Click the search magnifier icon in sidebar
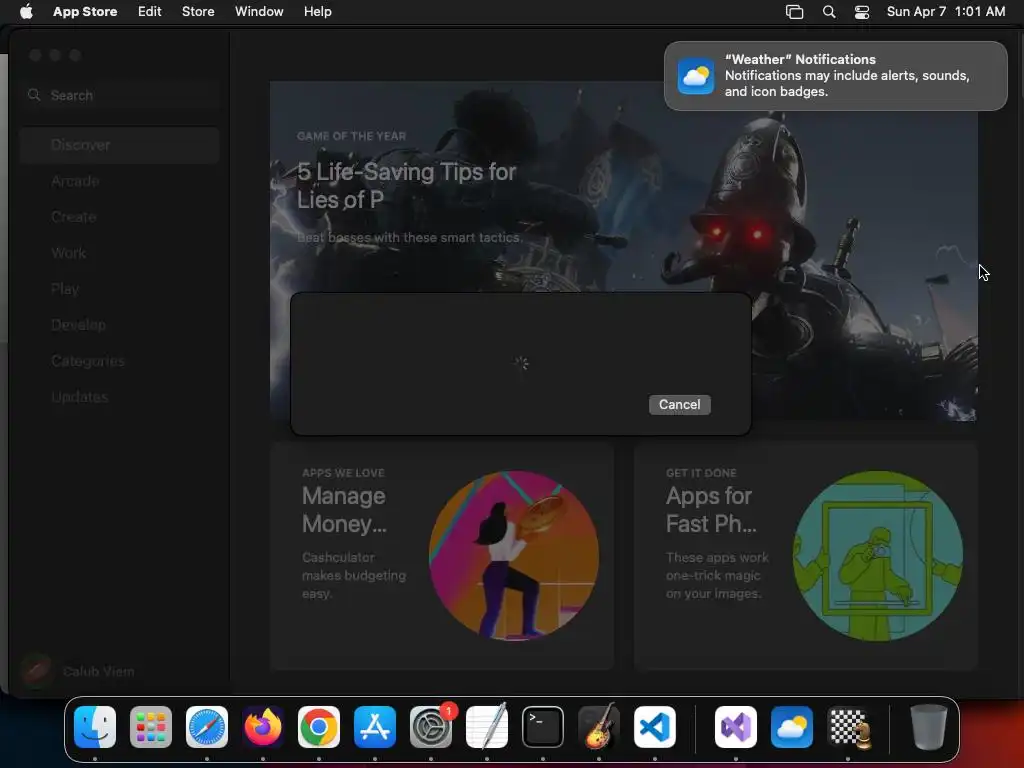The height and width of the screenshot is (768, 1024). [34, 95]
